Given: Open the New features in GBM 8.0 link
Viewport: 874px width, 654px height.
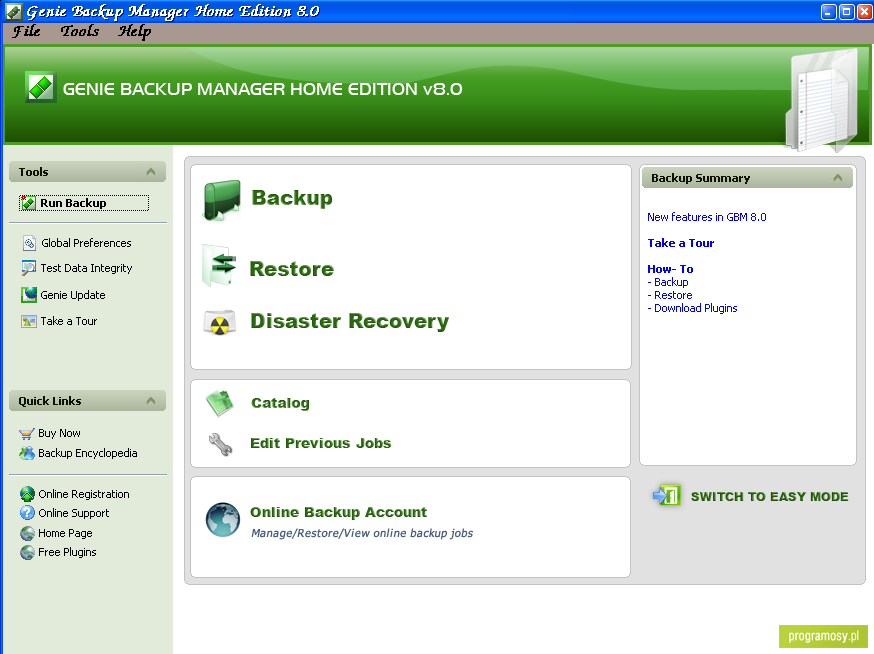Looking at the screenshot, I should tap(707, 217).
